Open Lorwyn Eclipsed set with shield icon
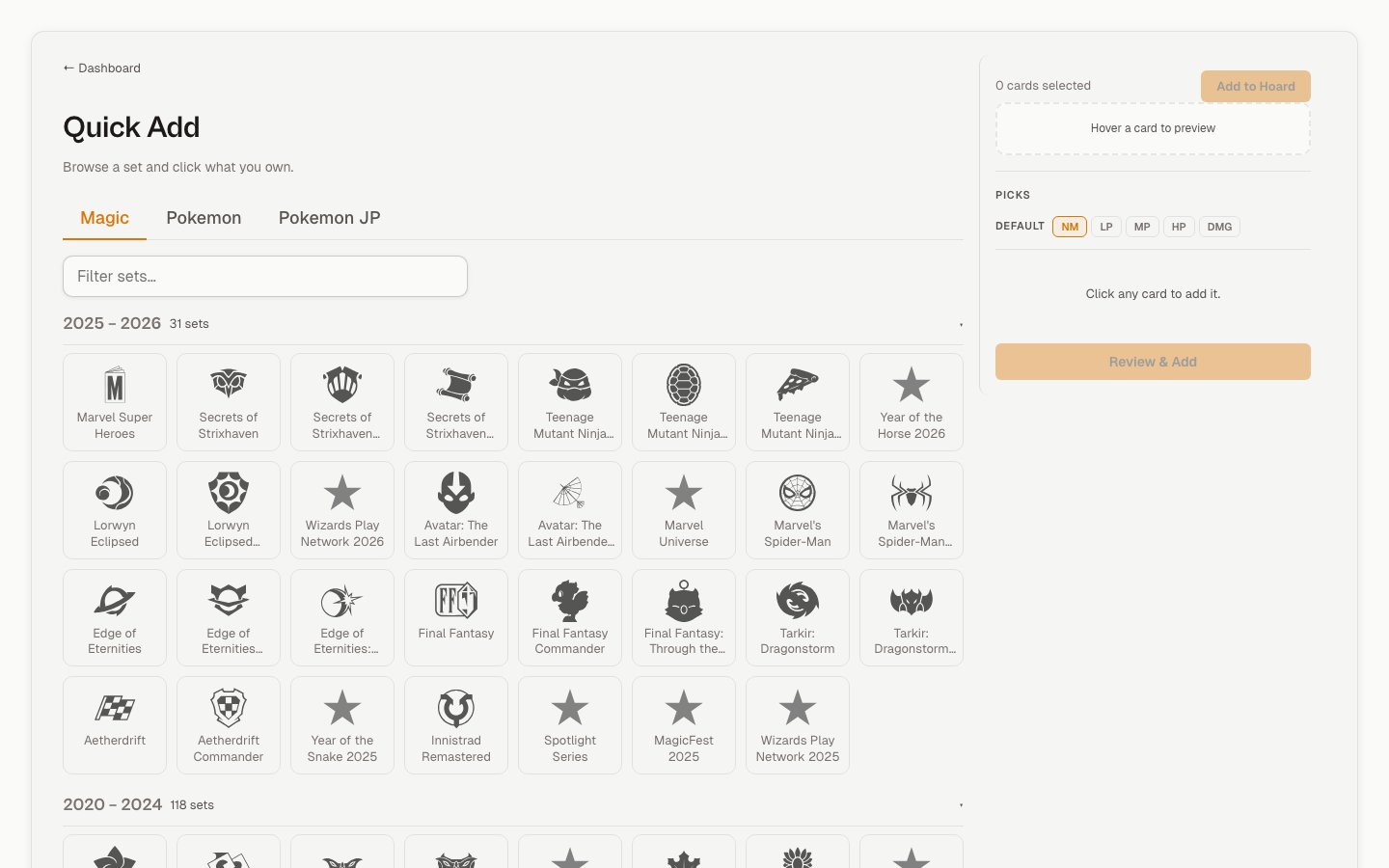 pyautogui.click(x=229, y=510)
